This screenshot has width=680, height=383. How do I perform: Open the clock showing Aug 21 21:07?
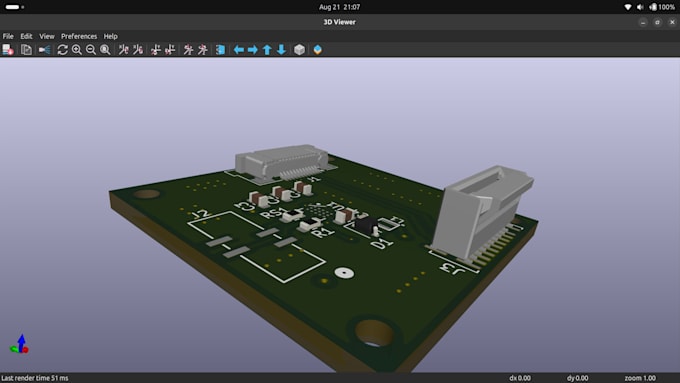click(340, 7)
